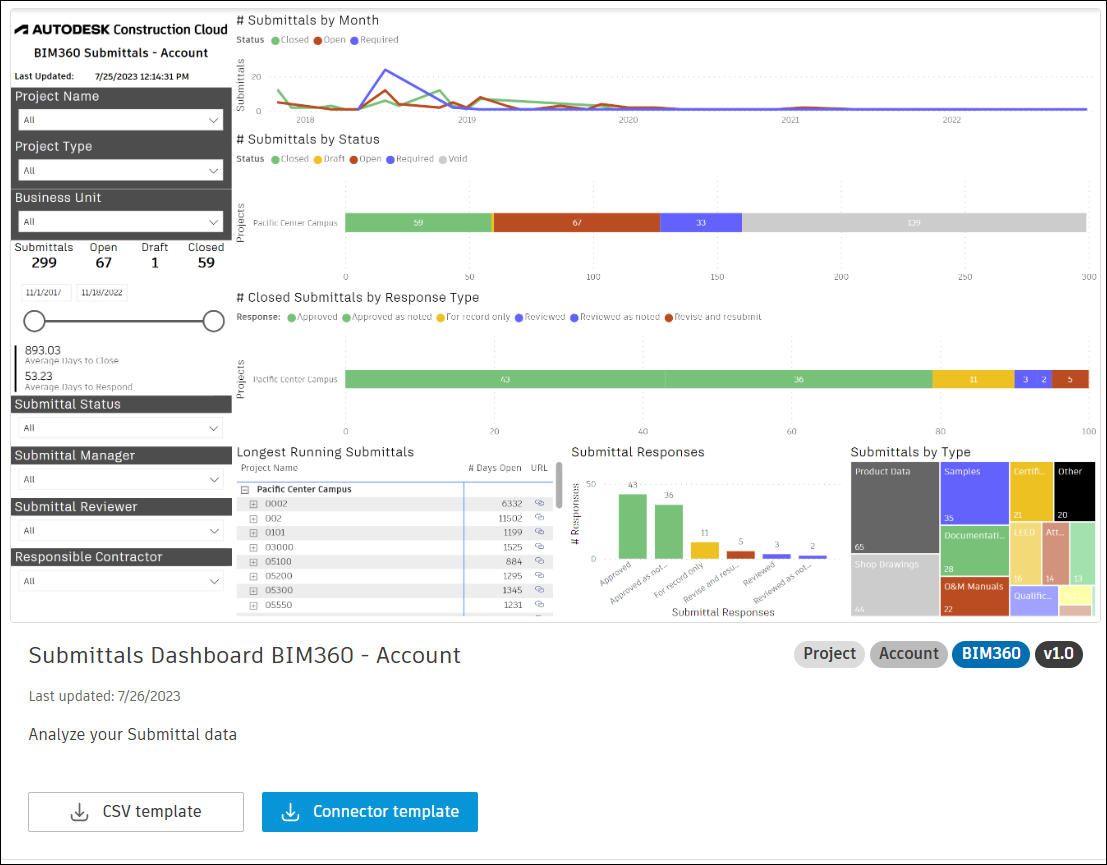Image resolution: width=1107 pixels, height=865 pixels.
Task: Expand row 05300 in the submittals table
Action: coord(253,590)
